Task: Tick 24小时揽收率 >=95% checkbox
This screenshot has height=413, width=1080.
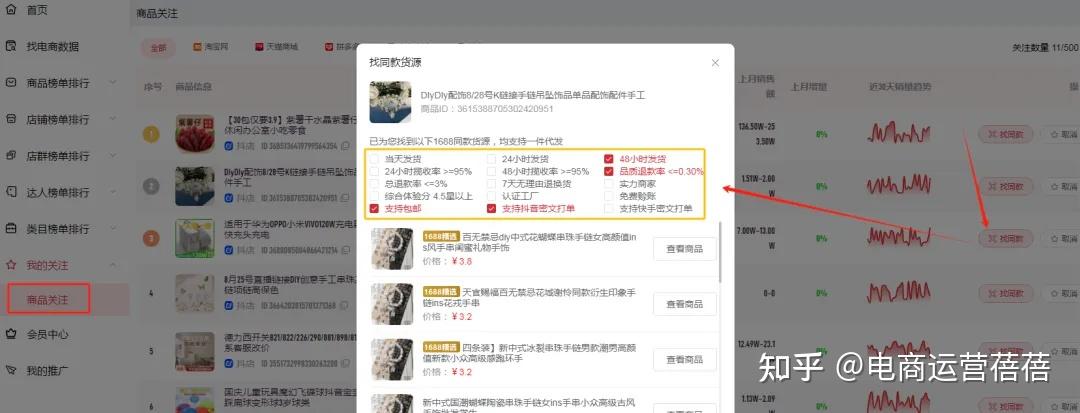Action: pos(374,171)
